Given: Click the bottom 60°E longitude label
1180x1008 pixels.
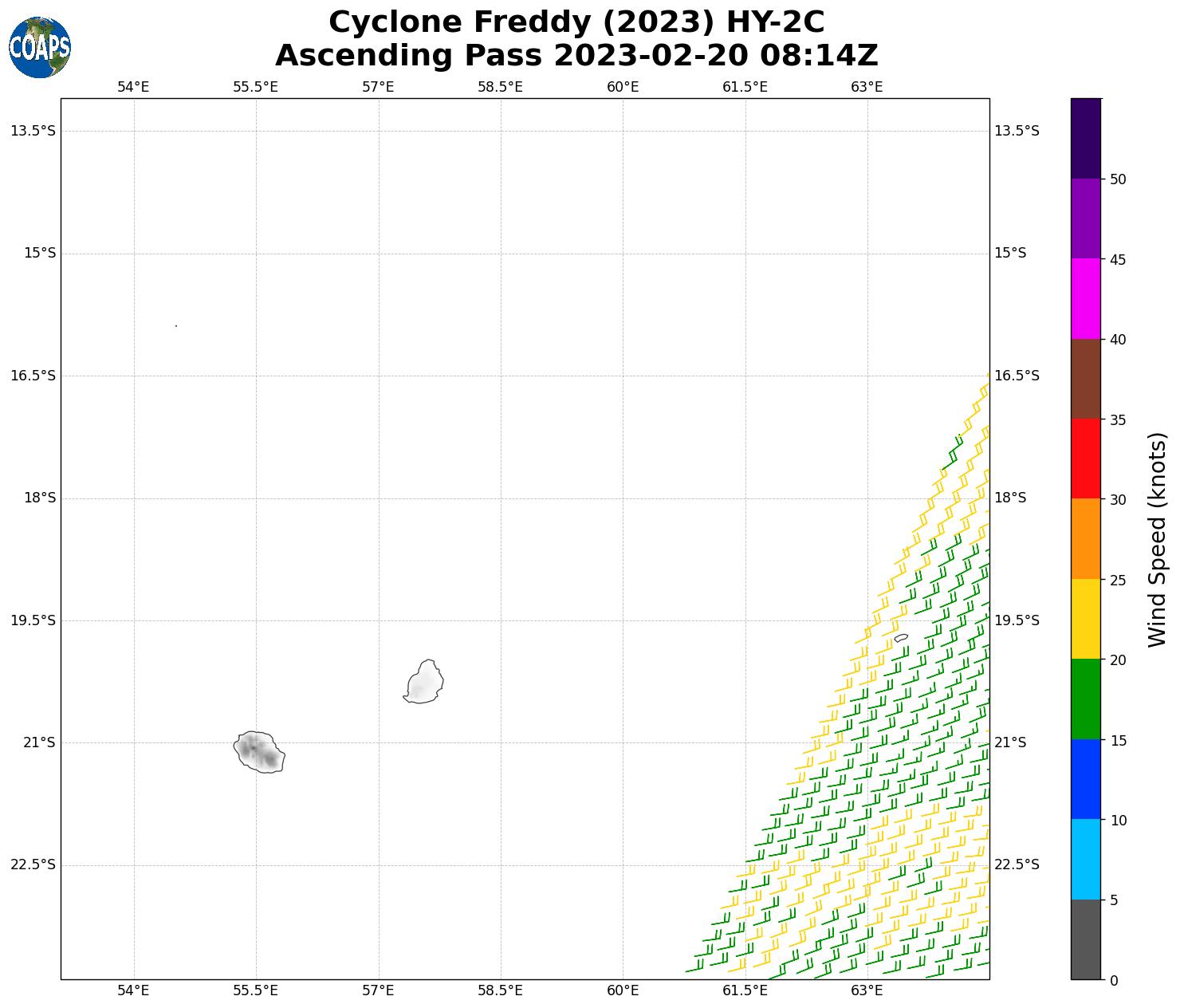Looking at the screenshot, I should click(x=623, y=990).
